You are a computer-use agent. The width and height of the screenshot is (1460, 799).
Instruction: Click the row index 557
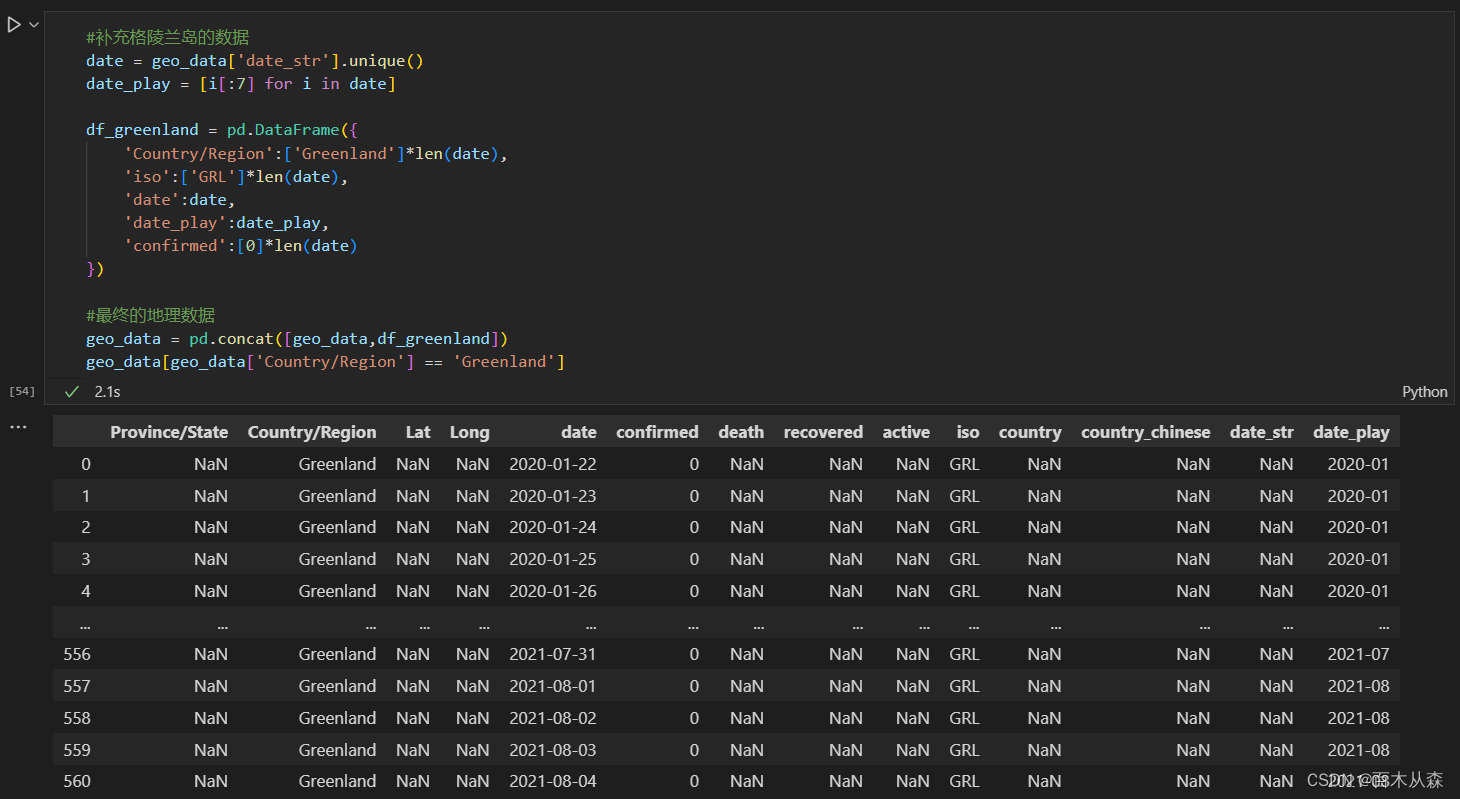tap(77, 686)
